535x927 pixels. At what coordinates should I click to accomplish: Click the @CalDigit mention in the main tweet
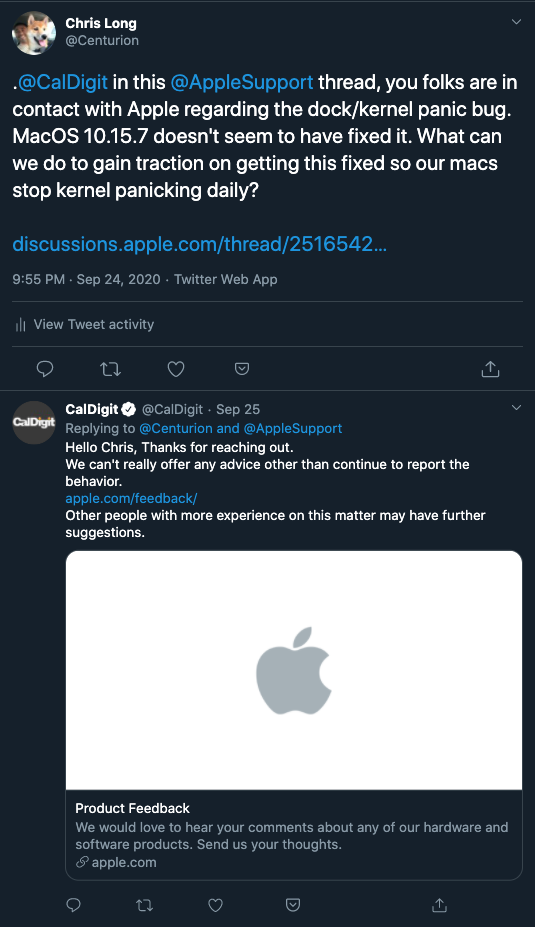coord(63,82)
